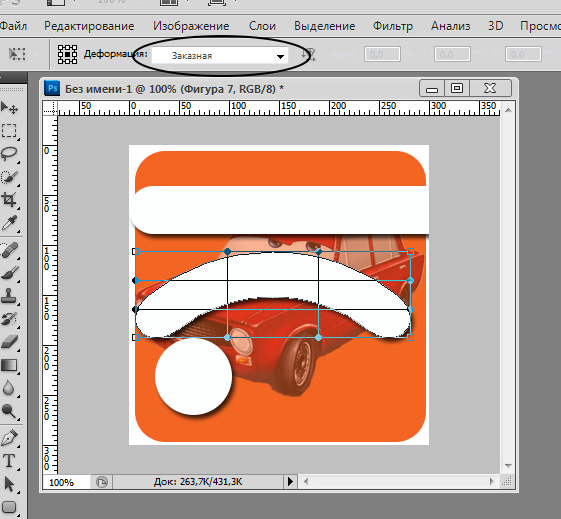The width and height of the screenshot is (561, 519).
Task: Open the Выделение menu
Action: click(325, 26)
